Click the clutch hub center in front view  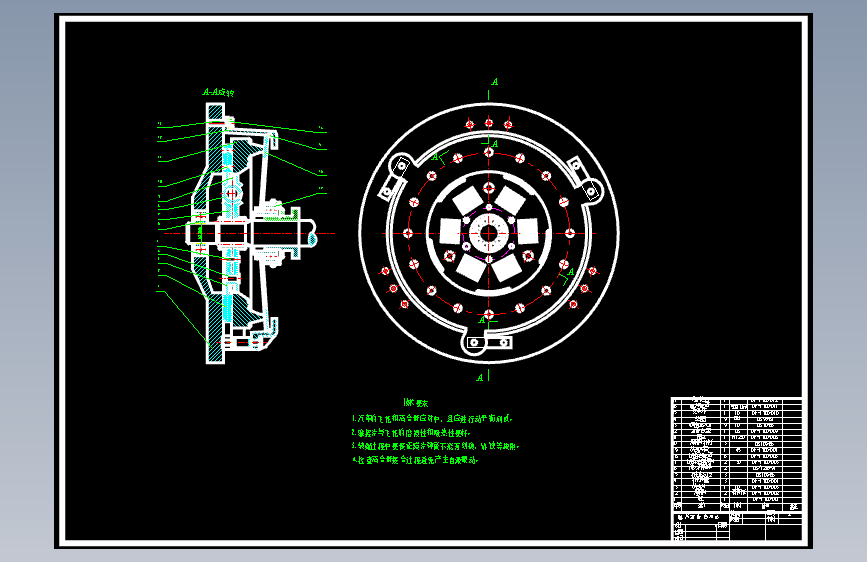tap(489, 233)
